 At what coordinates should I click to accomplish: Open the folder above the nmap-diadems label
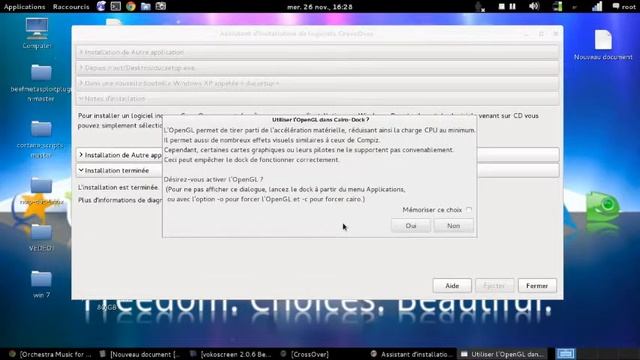41,186
